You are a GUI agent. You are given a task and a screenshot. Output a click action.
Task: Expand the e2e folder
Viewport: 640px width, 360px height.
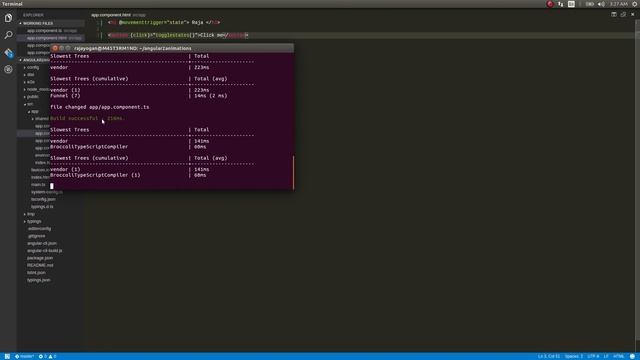[31, 82]
